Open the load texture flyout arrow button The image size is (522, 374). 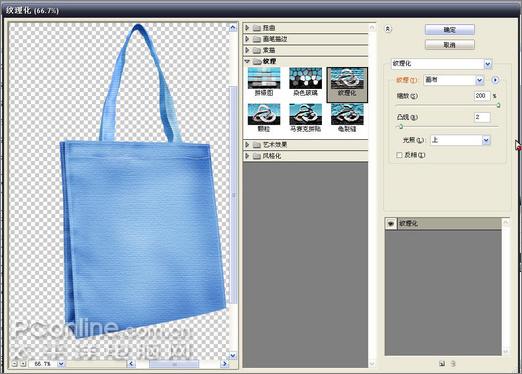[x=495, y=80]
